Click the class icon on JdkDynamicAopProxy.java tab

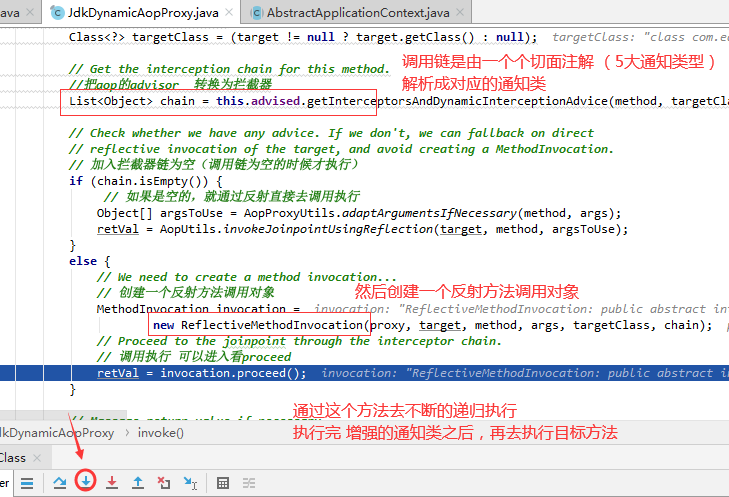tap(57, 13)
